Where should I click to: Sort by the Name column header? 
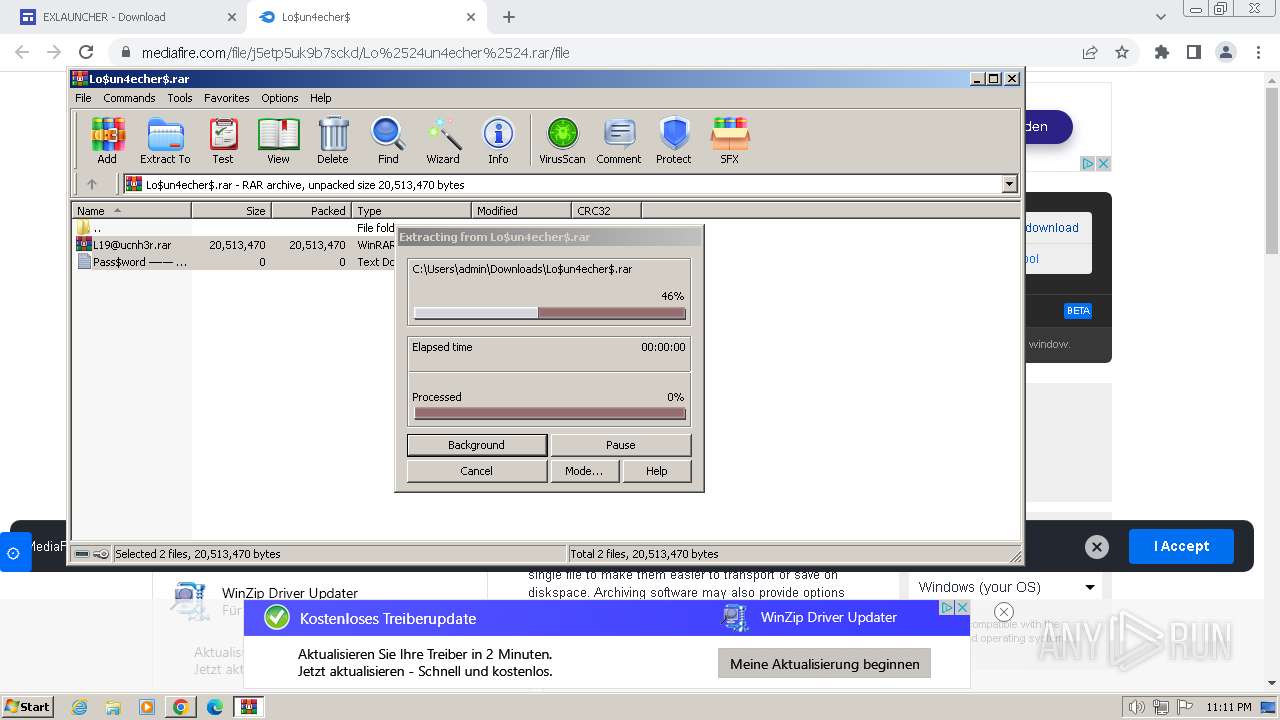point(131,210)
